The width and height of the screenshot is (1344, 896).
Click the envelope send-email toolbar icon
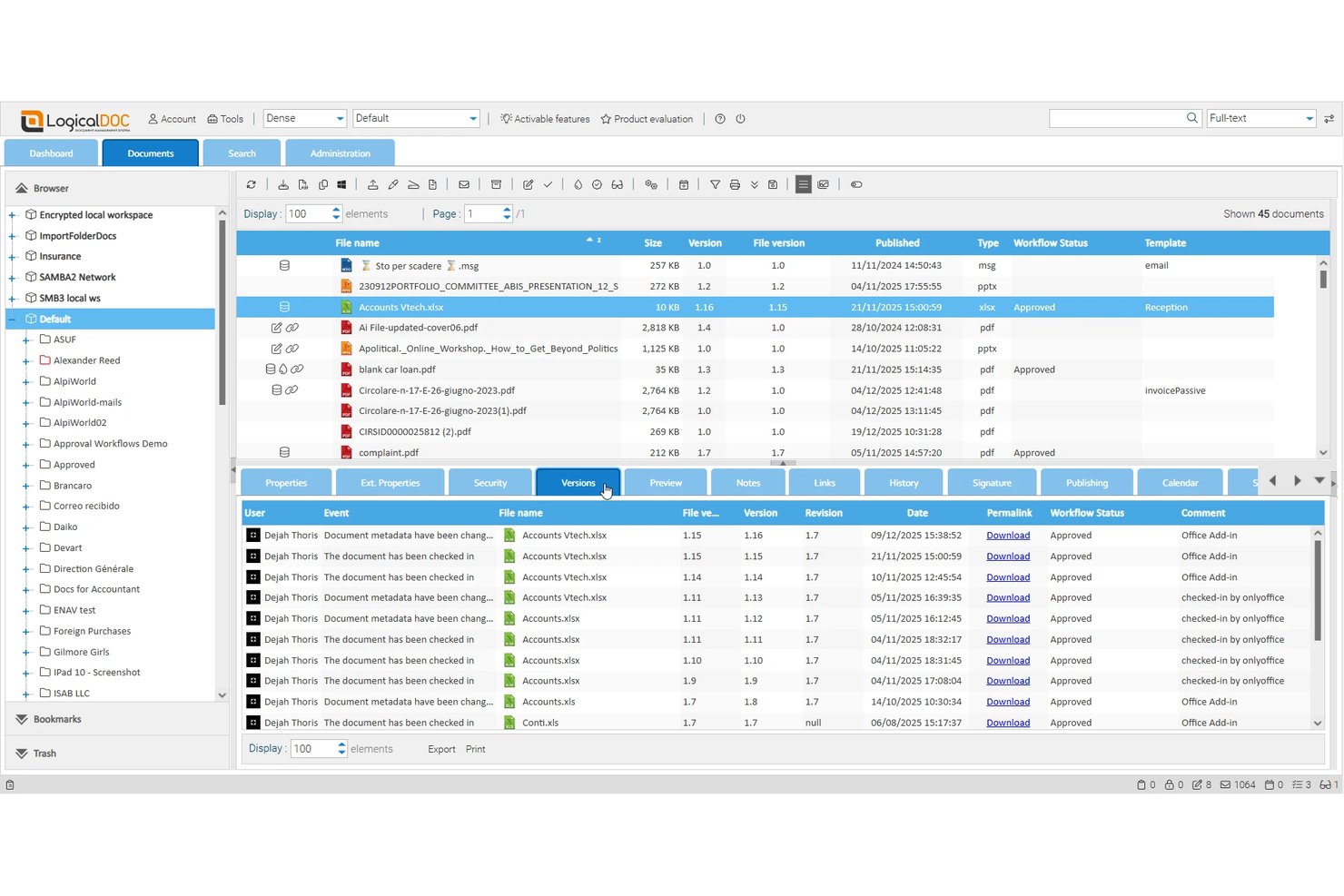tap(464, 184)
